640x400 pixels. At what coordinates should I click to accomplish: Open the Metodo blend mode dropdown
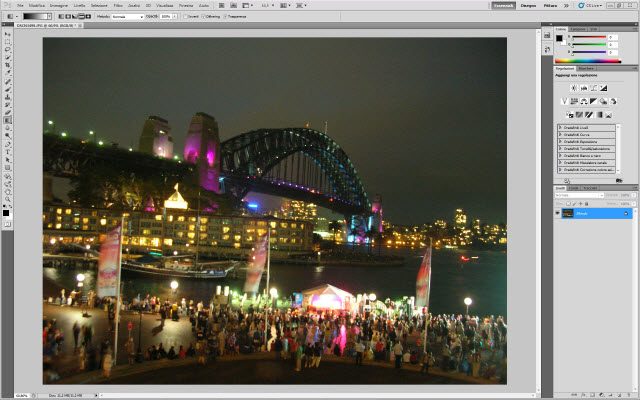click(125, 17)
